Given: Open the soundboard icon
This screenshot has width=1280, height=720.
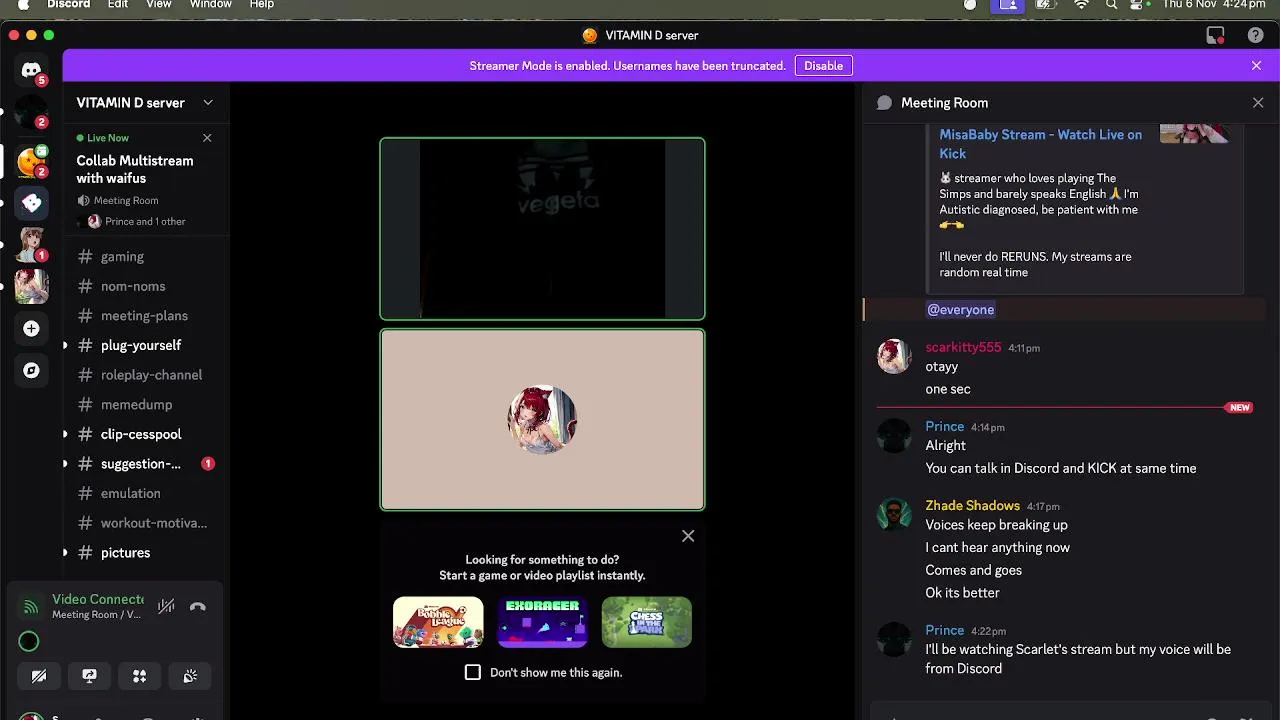Looking at the screenshot, I should point(190,676).
